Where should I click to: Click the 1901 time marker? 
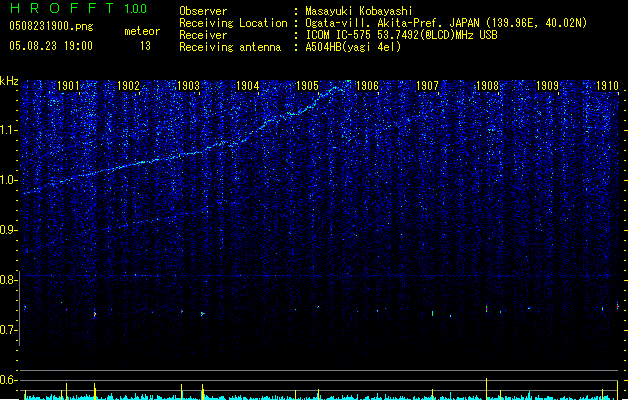[x=68, y=85]
